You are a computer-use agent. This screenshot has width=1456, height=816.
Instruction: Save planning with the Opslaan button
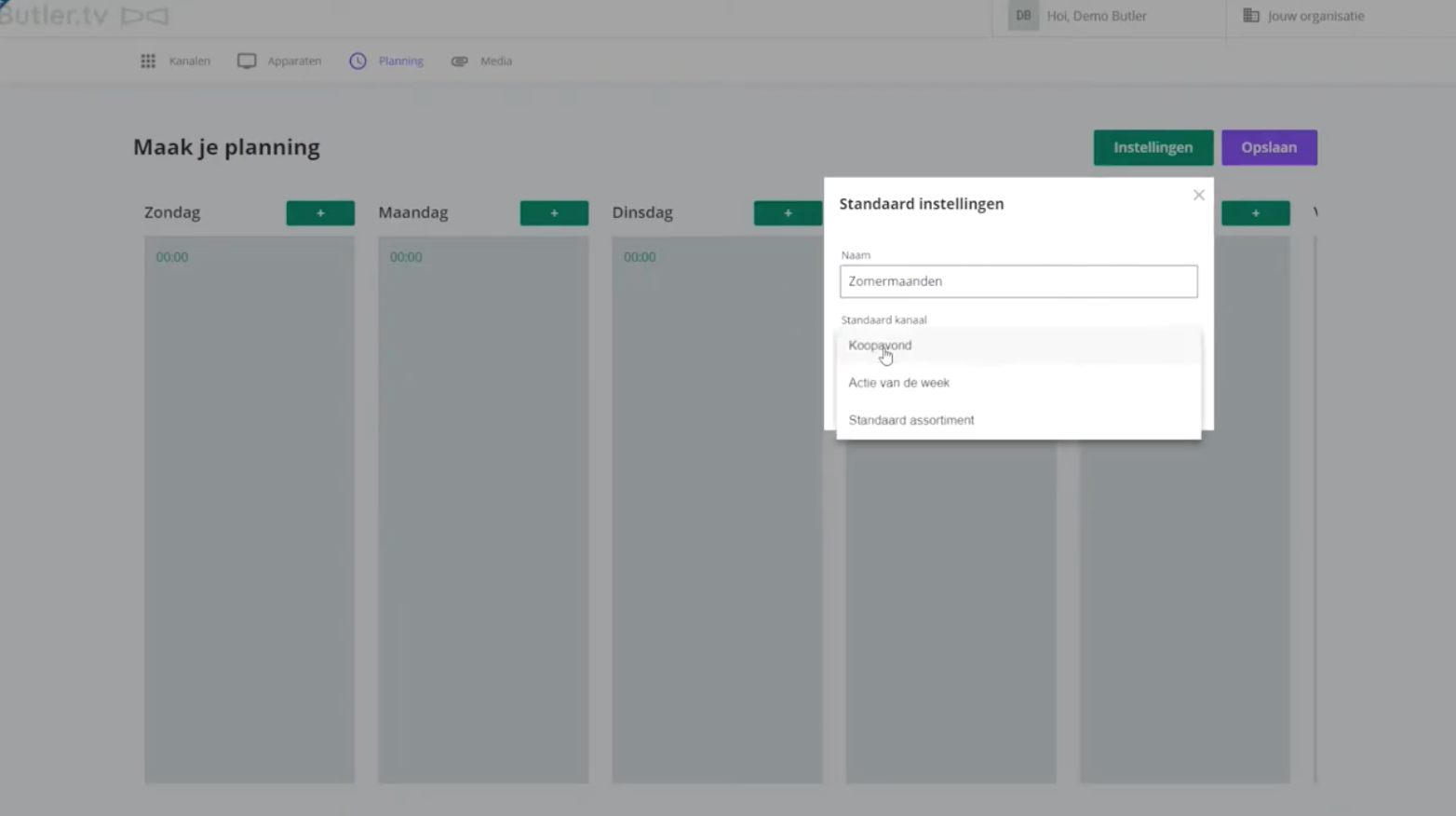coord(1268,147)
